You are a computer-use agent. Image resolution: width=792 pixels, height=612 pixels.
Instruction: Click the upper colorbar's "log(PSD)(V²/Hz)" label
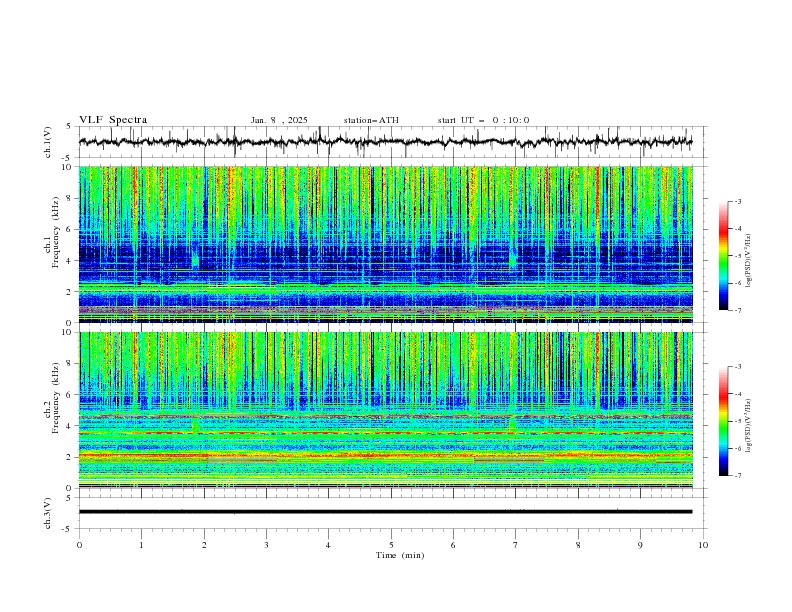749,261
